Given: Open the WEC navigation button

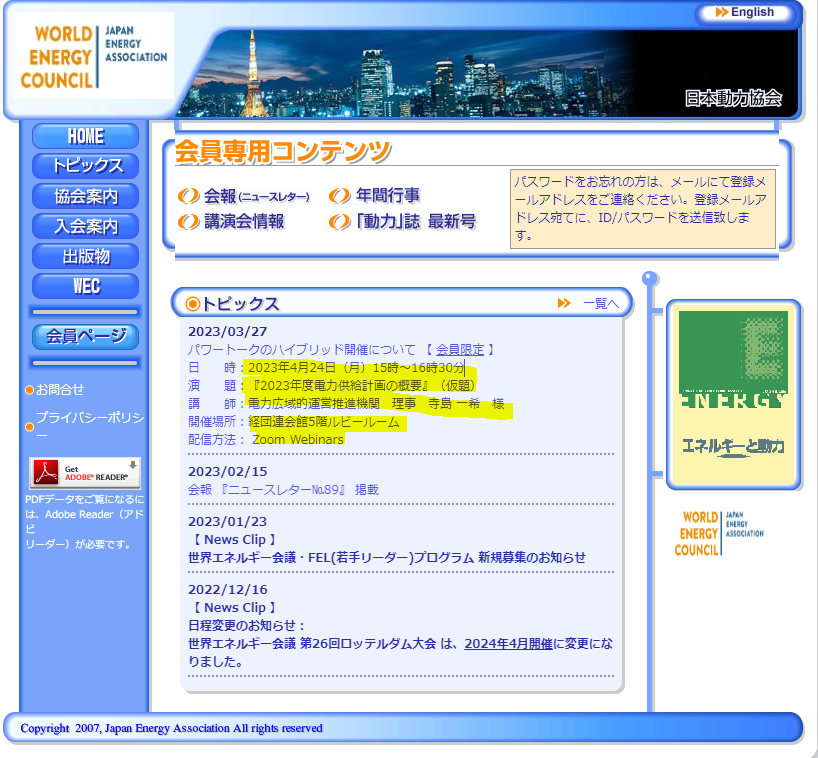Looking at the screenshot, I should tap(86, 286).
